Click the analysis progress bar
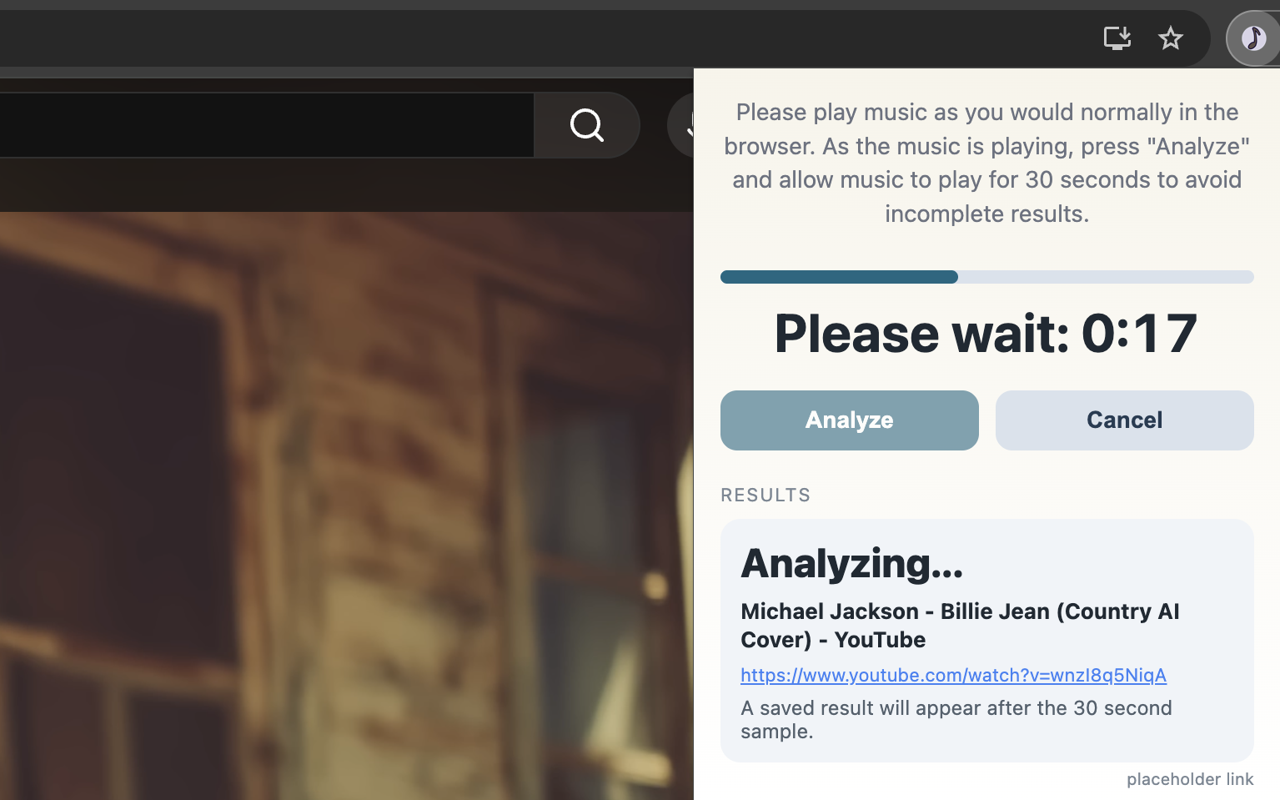This screenshot has height=800, width=1280. (987, 277)
